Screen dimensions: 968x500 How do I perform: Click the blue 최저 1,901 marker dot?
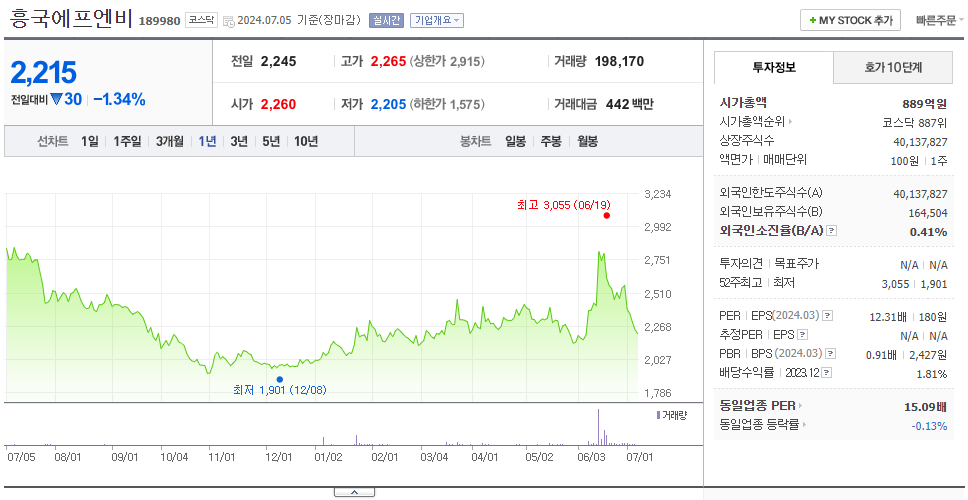(x=280, y=379)
